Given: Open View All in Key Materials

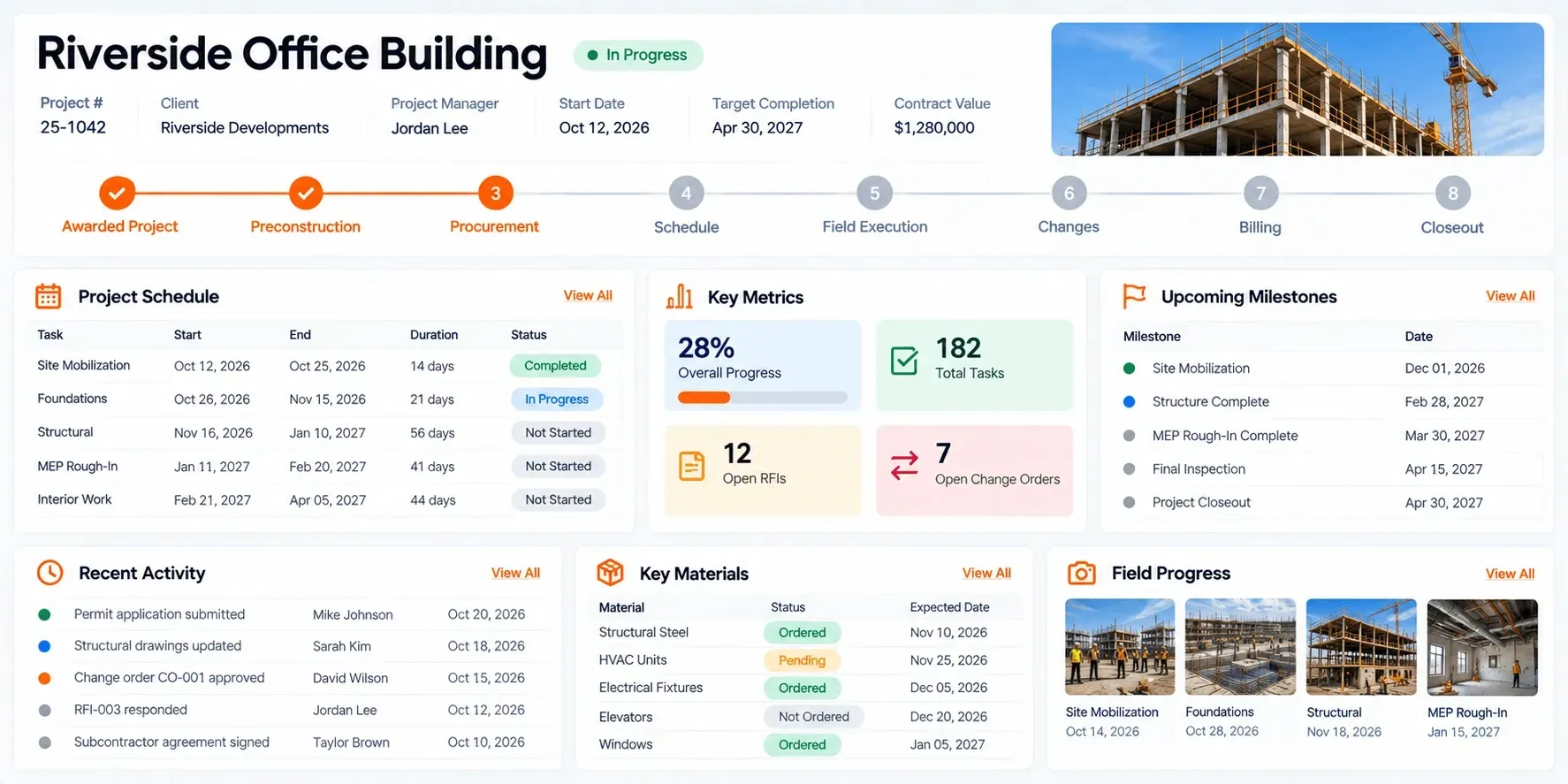Looking at the screenshot, I should (986, 573).
